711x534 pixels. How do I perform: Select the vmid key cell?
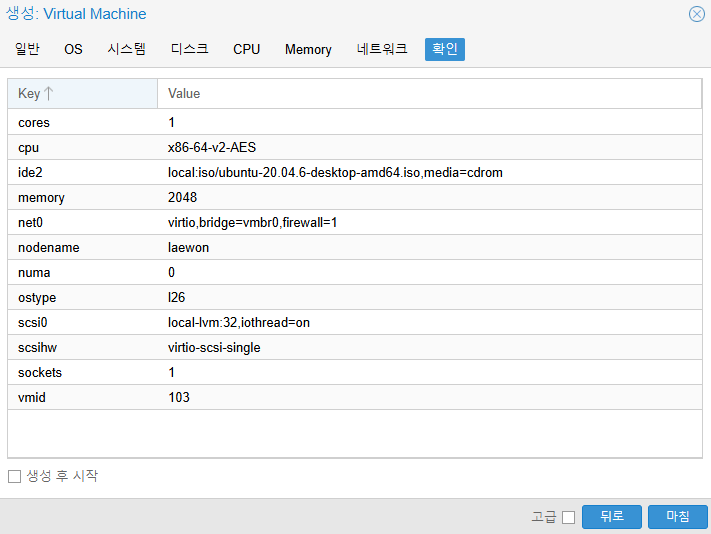[83, 398]
